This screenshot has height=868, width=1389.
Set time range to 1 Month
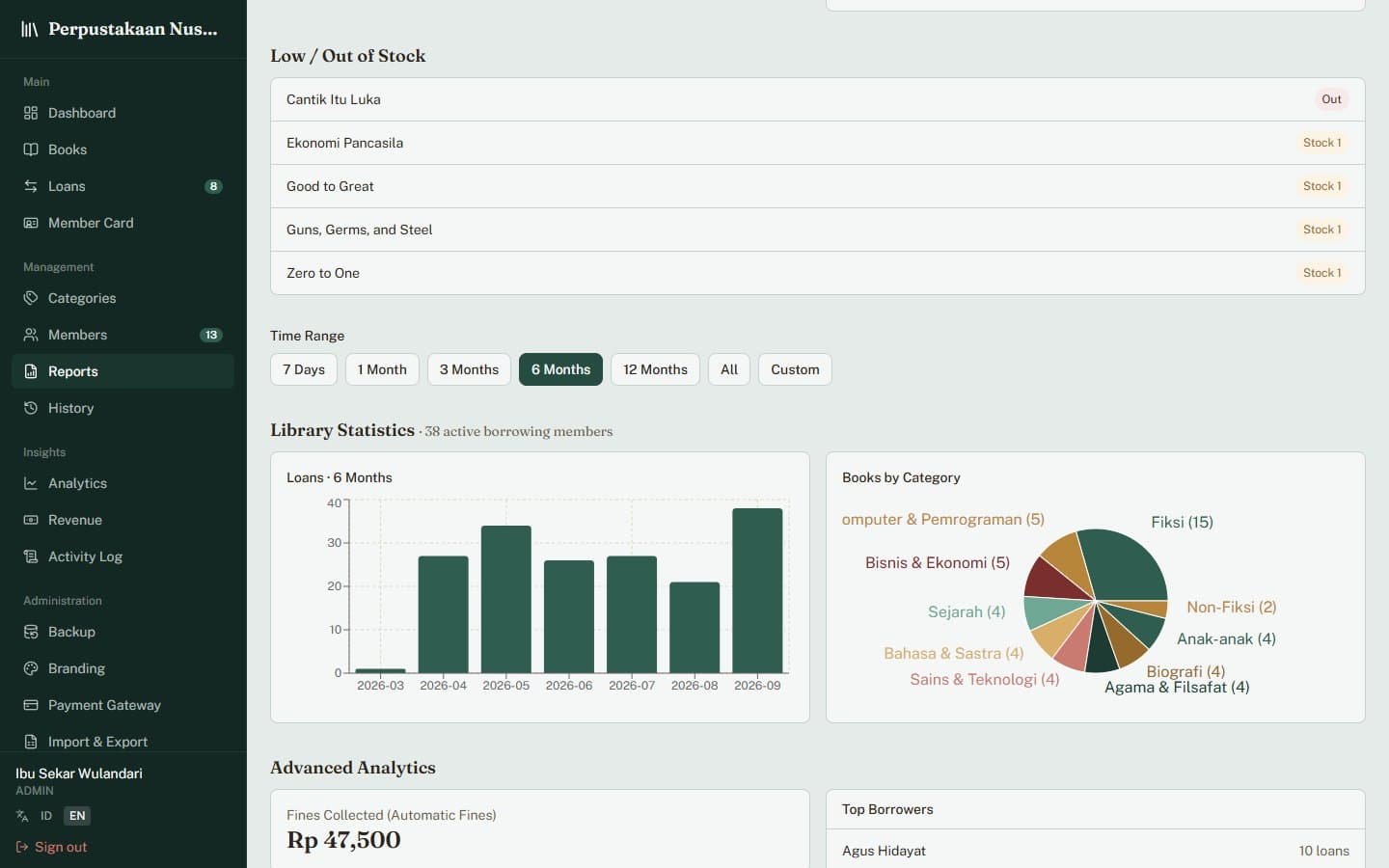(x=382, y=369)
